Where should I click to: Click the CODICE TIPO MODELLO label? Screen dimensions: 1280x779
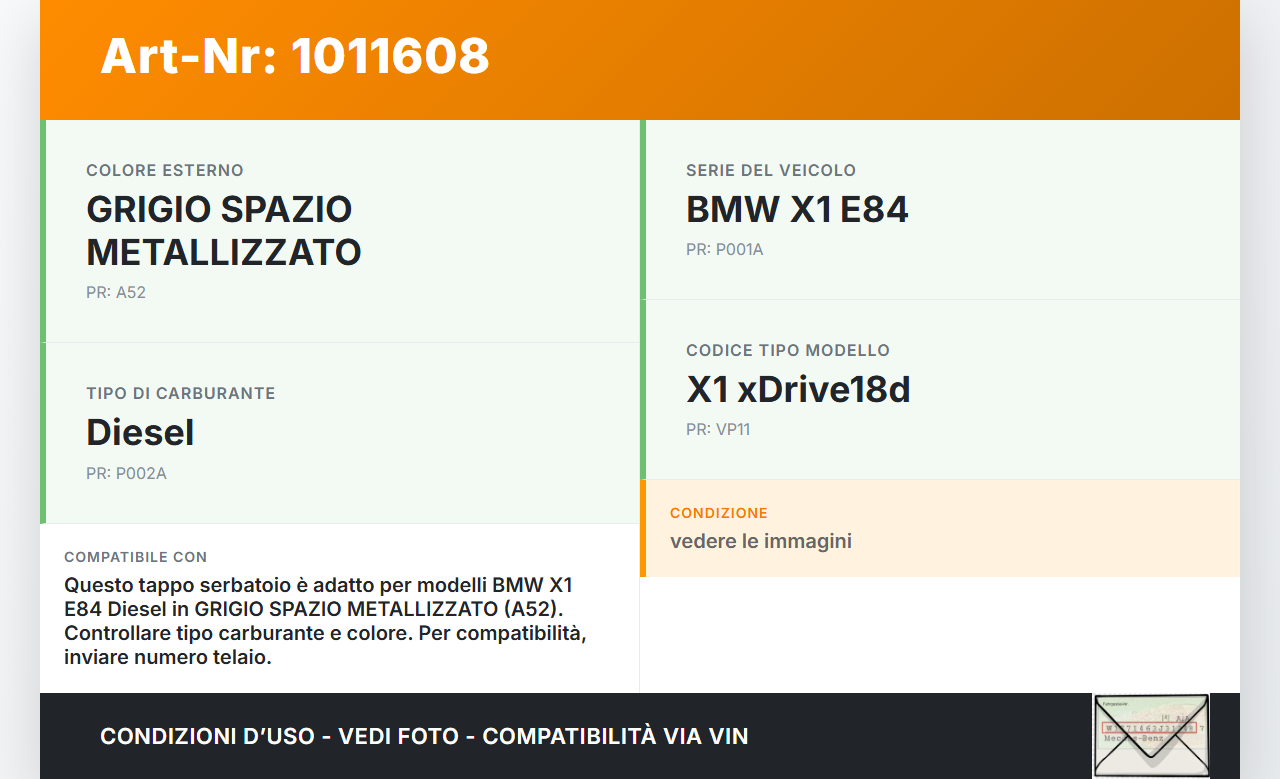coord(788,351)
